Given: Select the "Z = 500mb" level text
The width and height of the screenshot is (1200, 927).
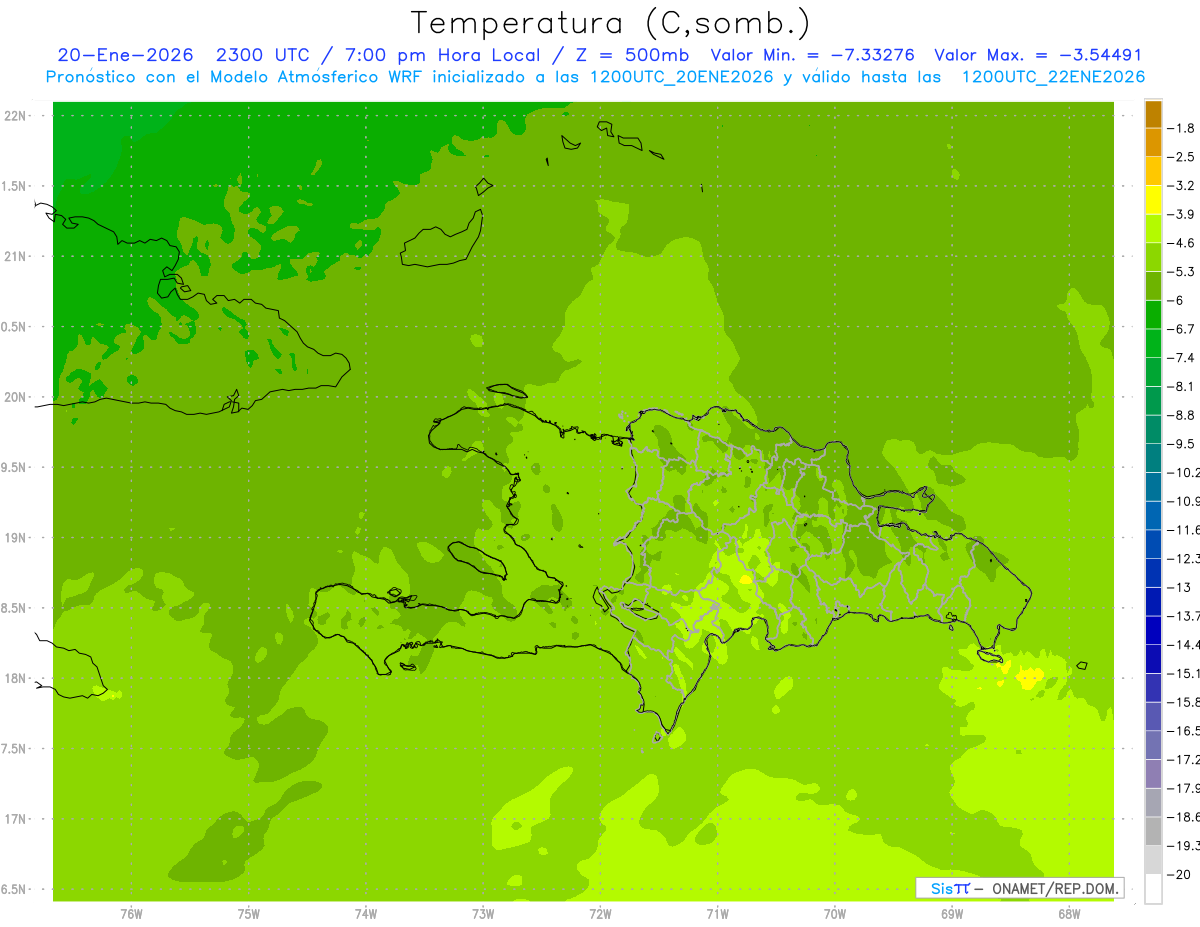Looking at the screenshot, I should coord(631,55).
